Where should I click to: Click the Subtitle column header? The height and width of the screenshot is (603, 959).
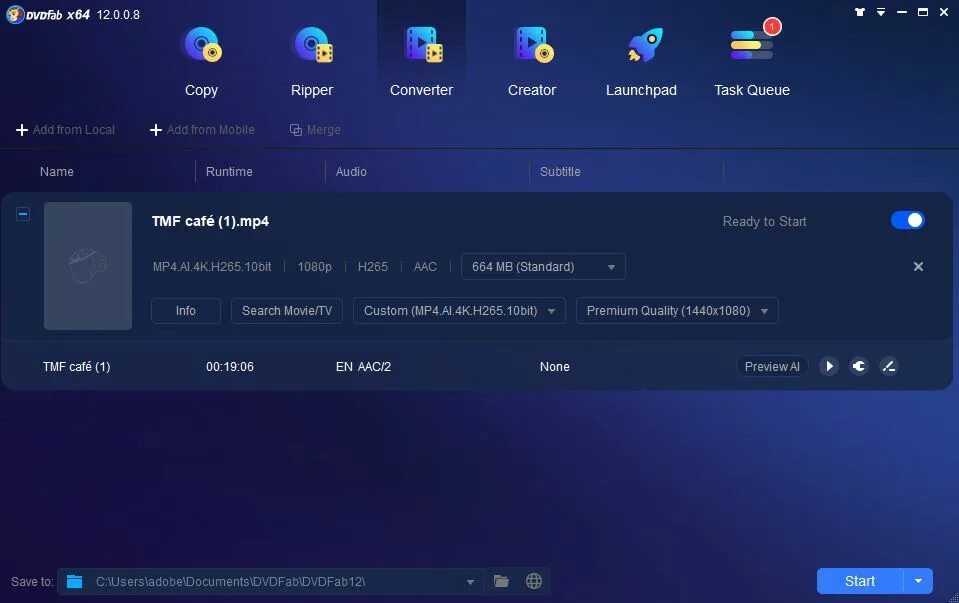click(560, 172)
